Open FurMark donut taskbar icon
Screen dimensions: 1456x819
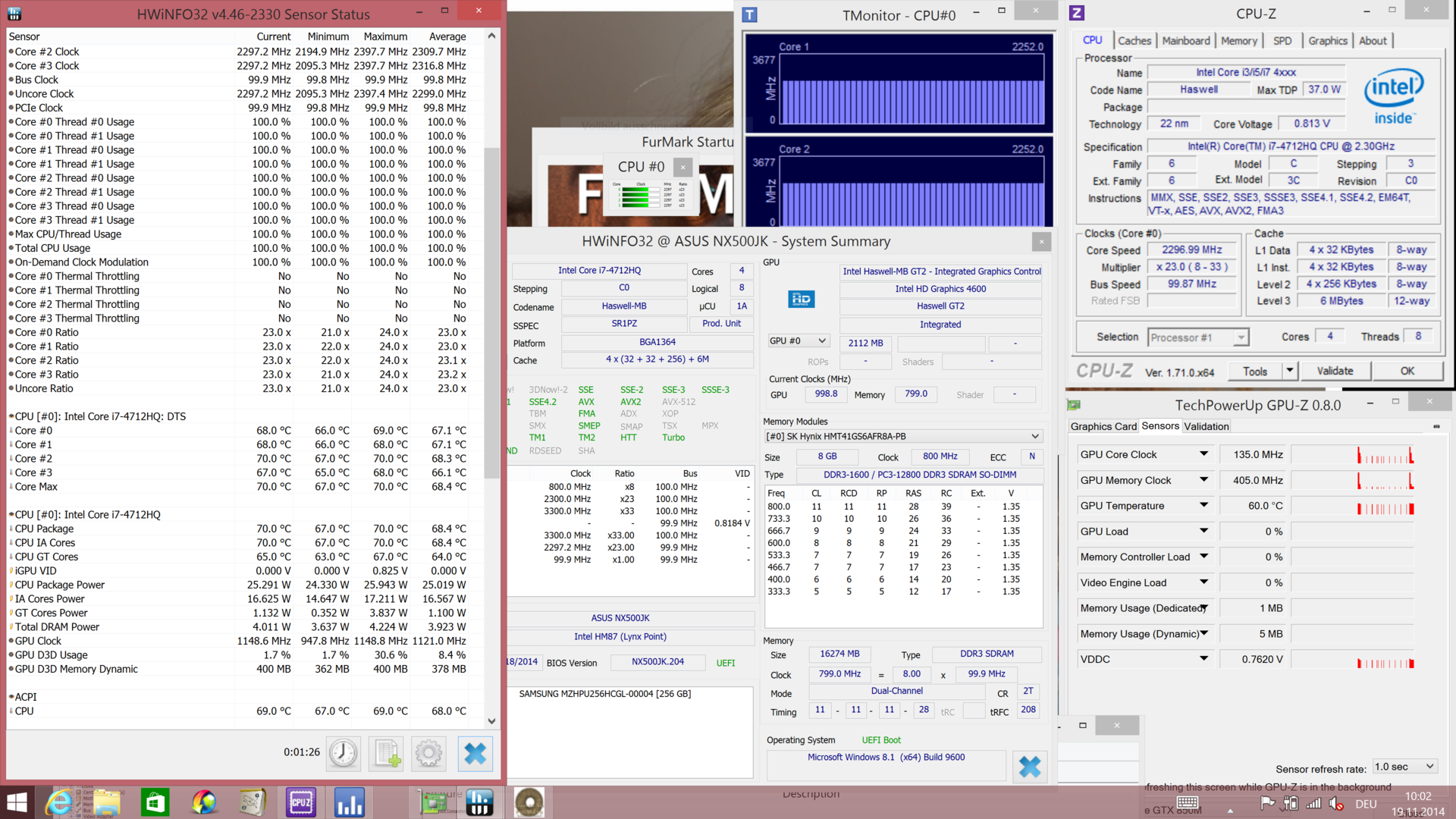click(529, 802)
